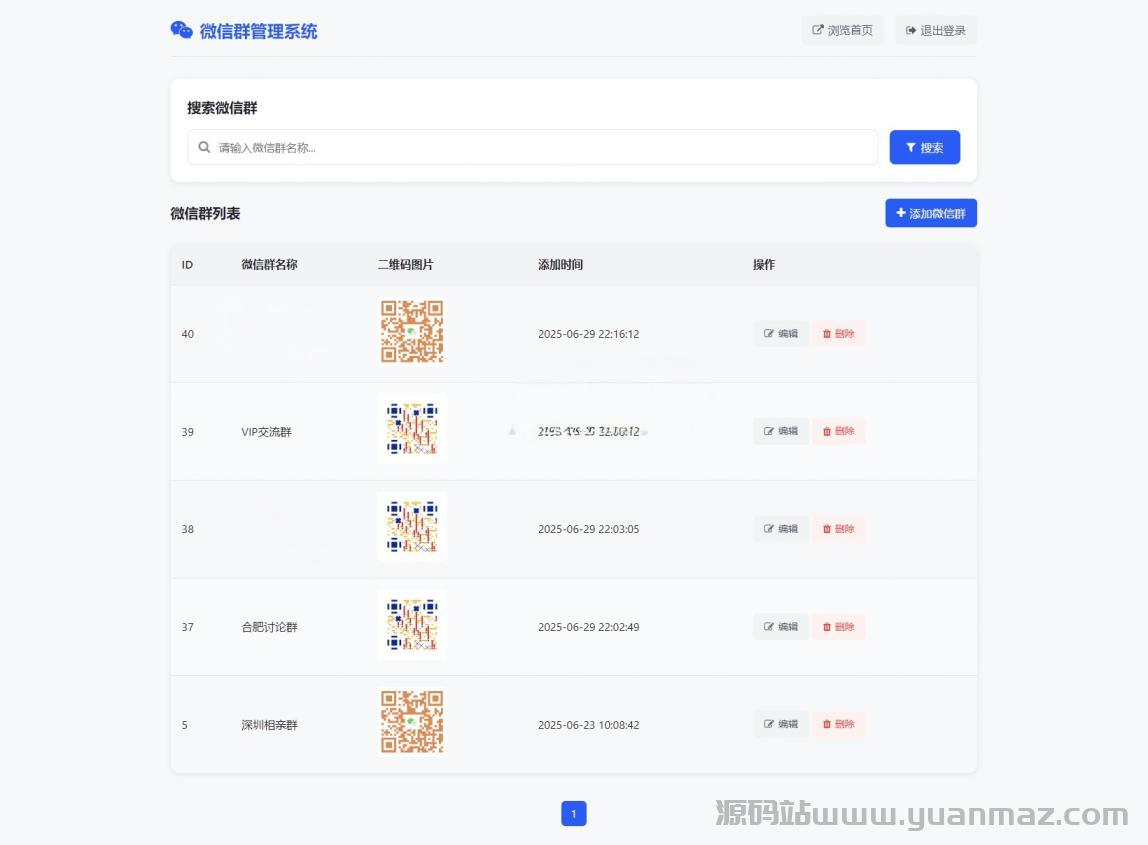The image size is (1148, 845).
Task: Edit the 合肥讨论群 row
Action: click(x=780, y=627)
